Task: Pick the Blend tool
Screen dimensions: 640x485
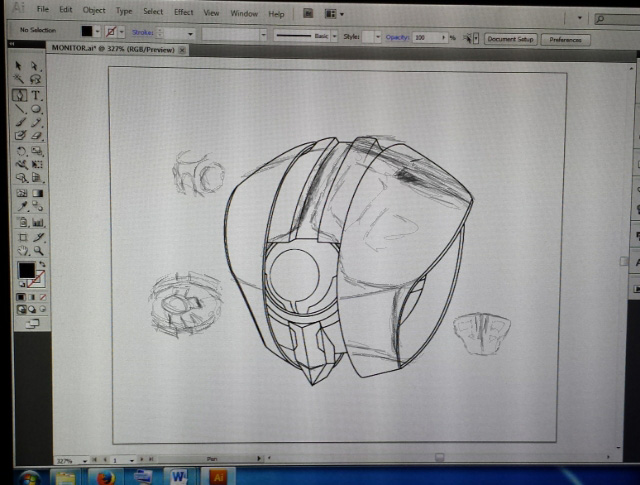Action: tap(38, 206)
